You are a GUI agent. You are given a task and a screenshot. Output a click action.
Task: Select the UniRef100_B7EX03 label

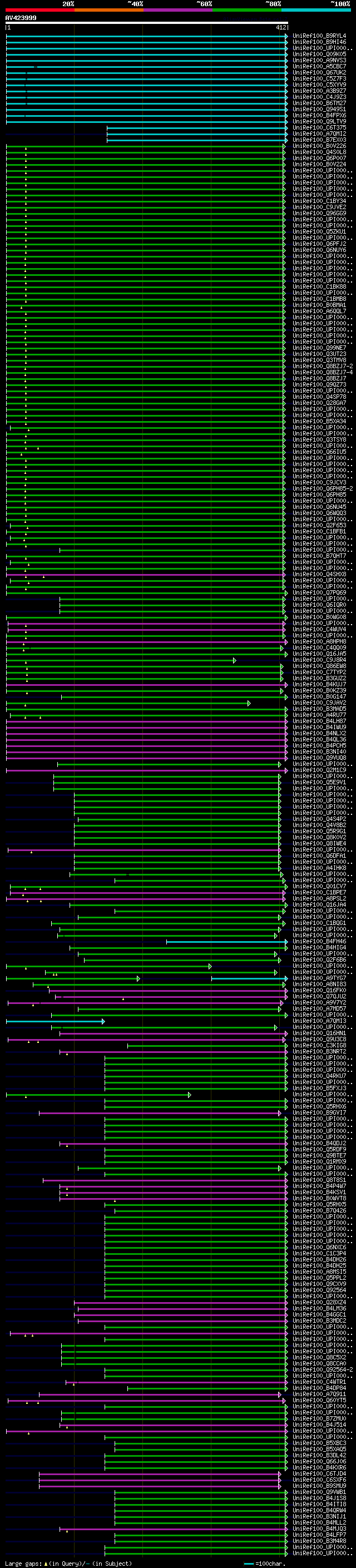click(319, 140)
